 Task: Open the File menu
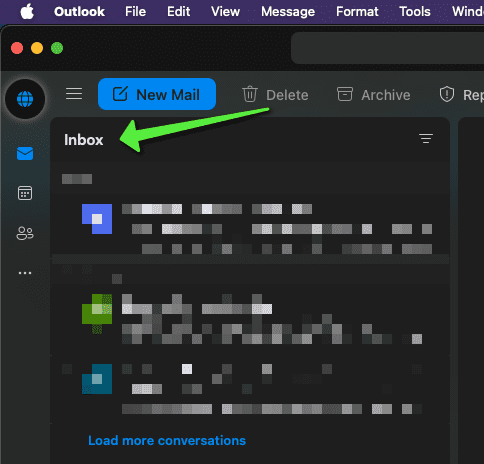click(135, 12)
